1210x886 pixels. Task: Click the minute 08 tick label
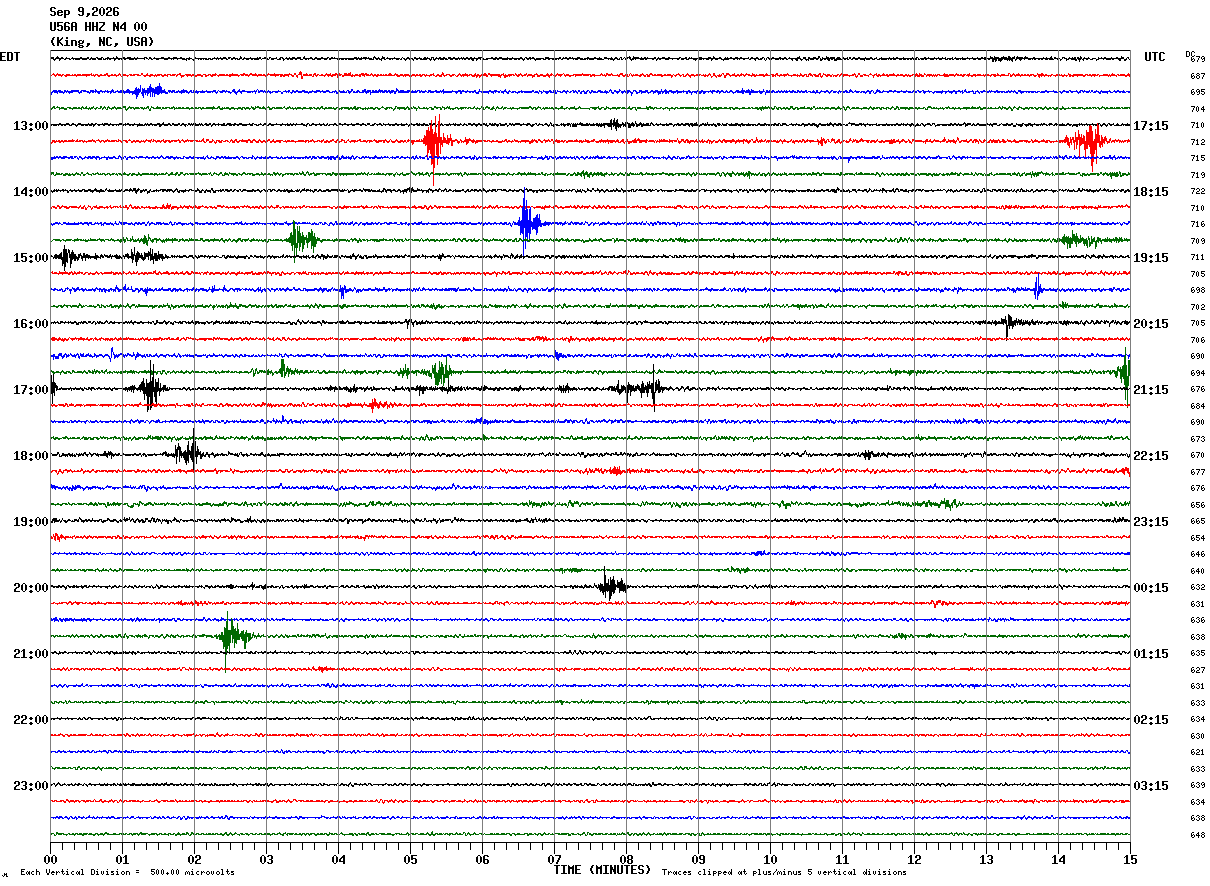(x=626, y=859)
